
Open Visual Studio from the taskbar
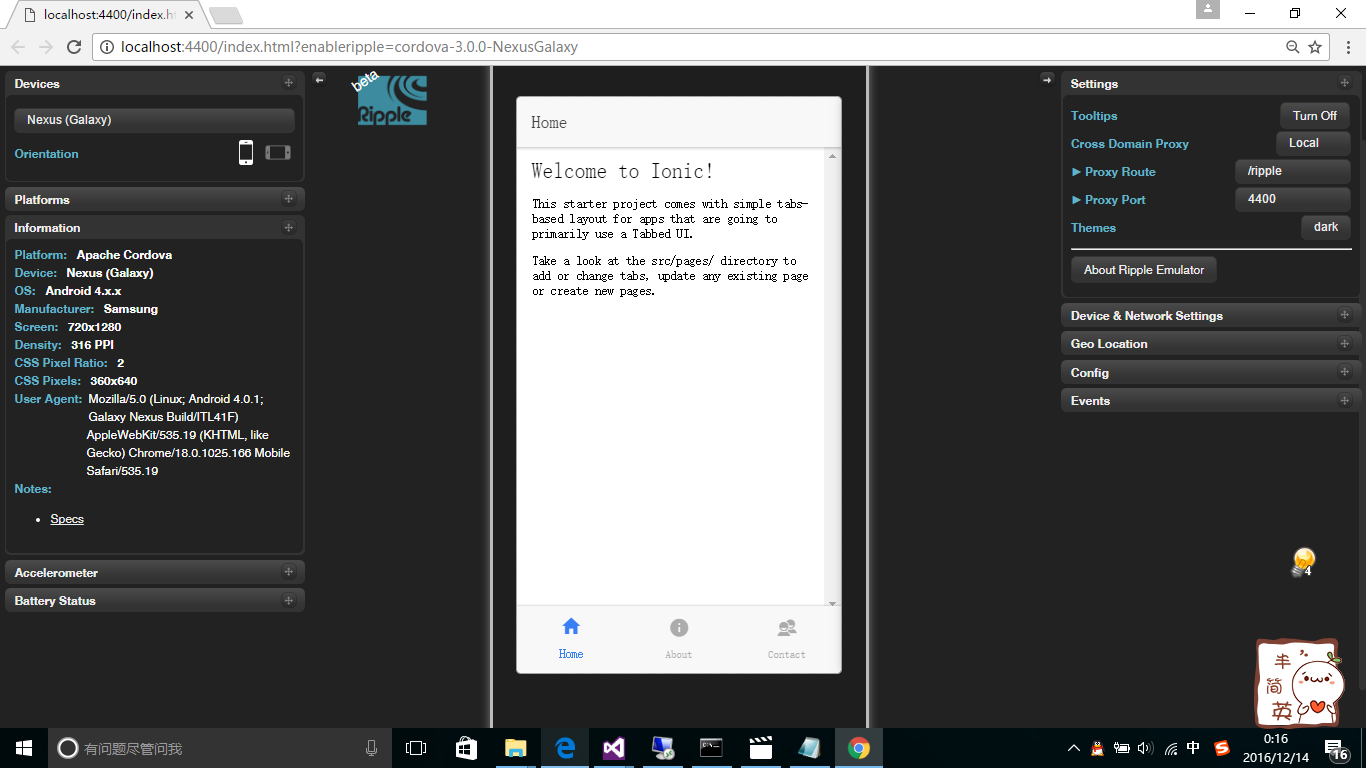pos(614,748)
